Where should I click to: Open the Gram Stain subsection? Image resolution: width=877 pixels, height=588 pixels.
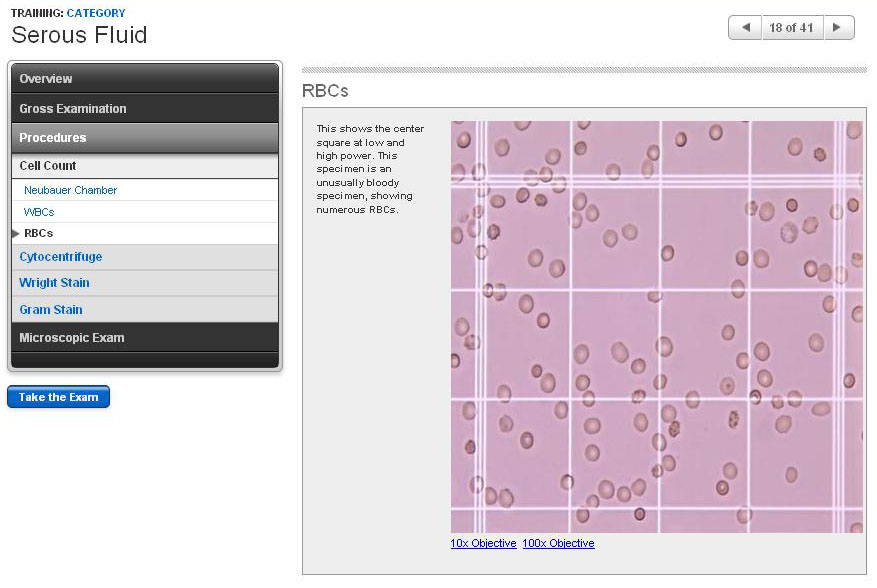pos(51,310)
